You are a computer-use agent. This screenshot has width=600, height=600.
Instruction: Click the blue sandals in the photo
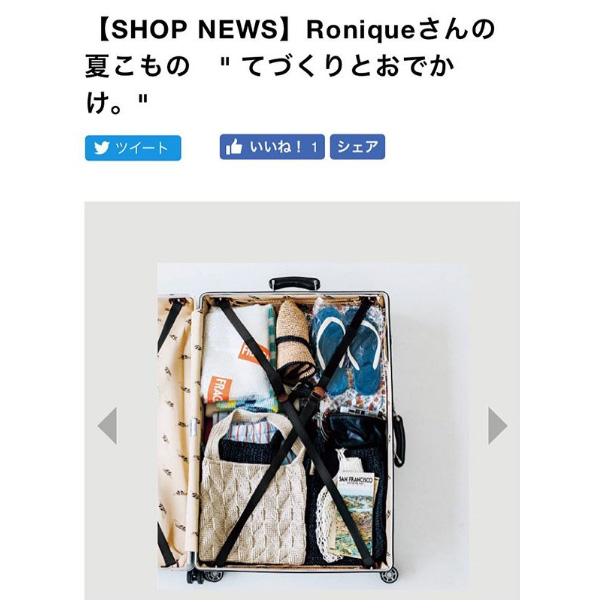(x=346, y=355)
